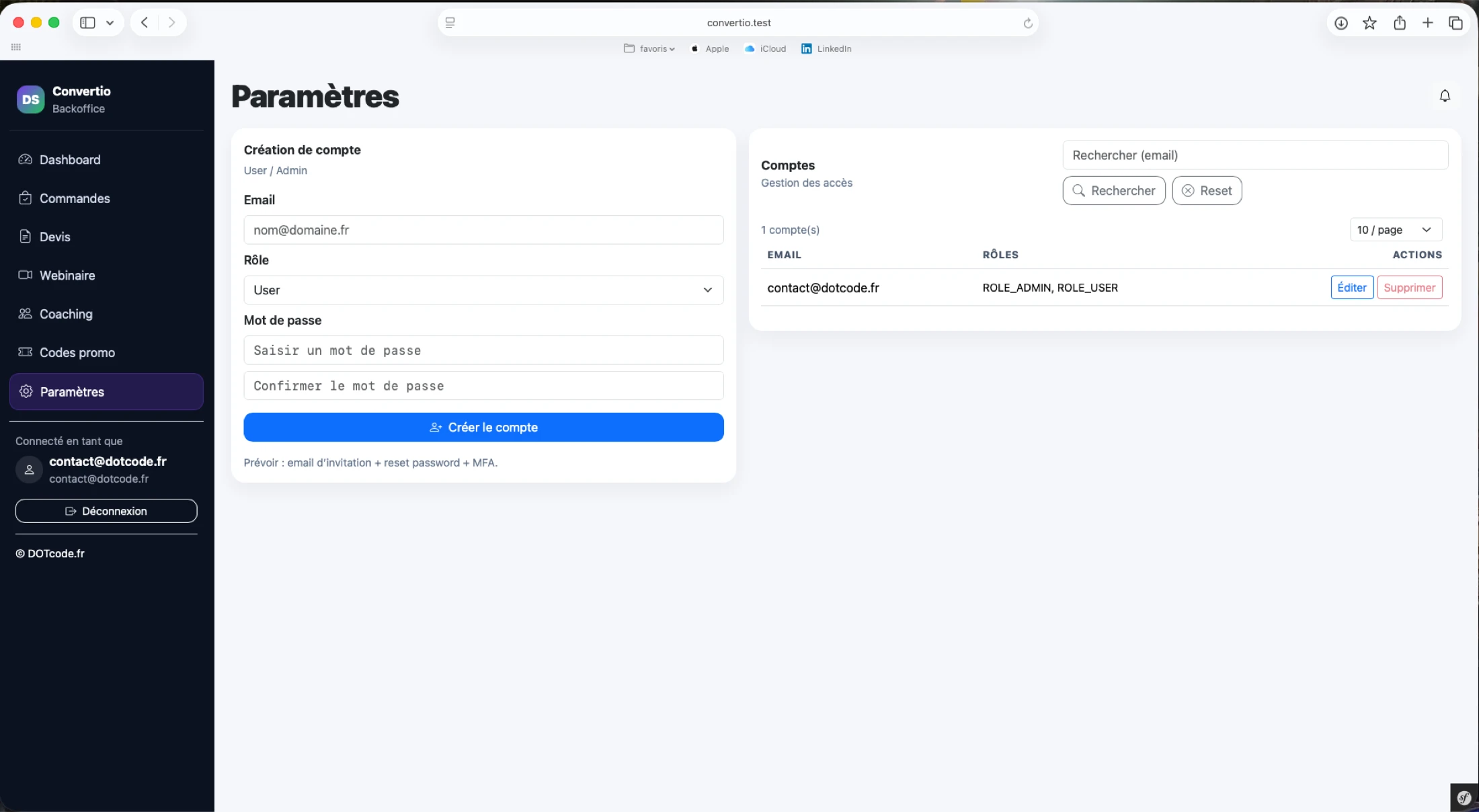Open the grid apps icon below window controls
Viewport: 1479px width, 812px height.
(x=16, y=47)
